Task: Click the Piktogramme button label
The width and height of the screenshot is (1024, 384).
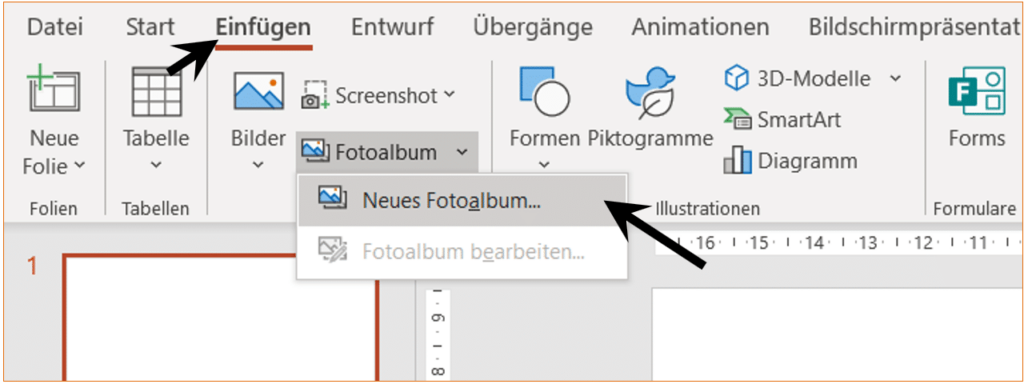Action: 650,138
